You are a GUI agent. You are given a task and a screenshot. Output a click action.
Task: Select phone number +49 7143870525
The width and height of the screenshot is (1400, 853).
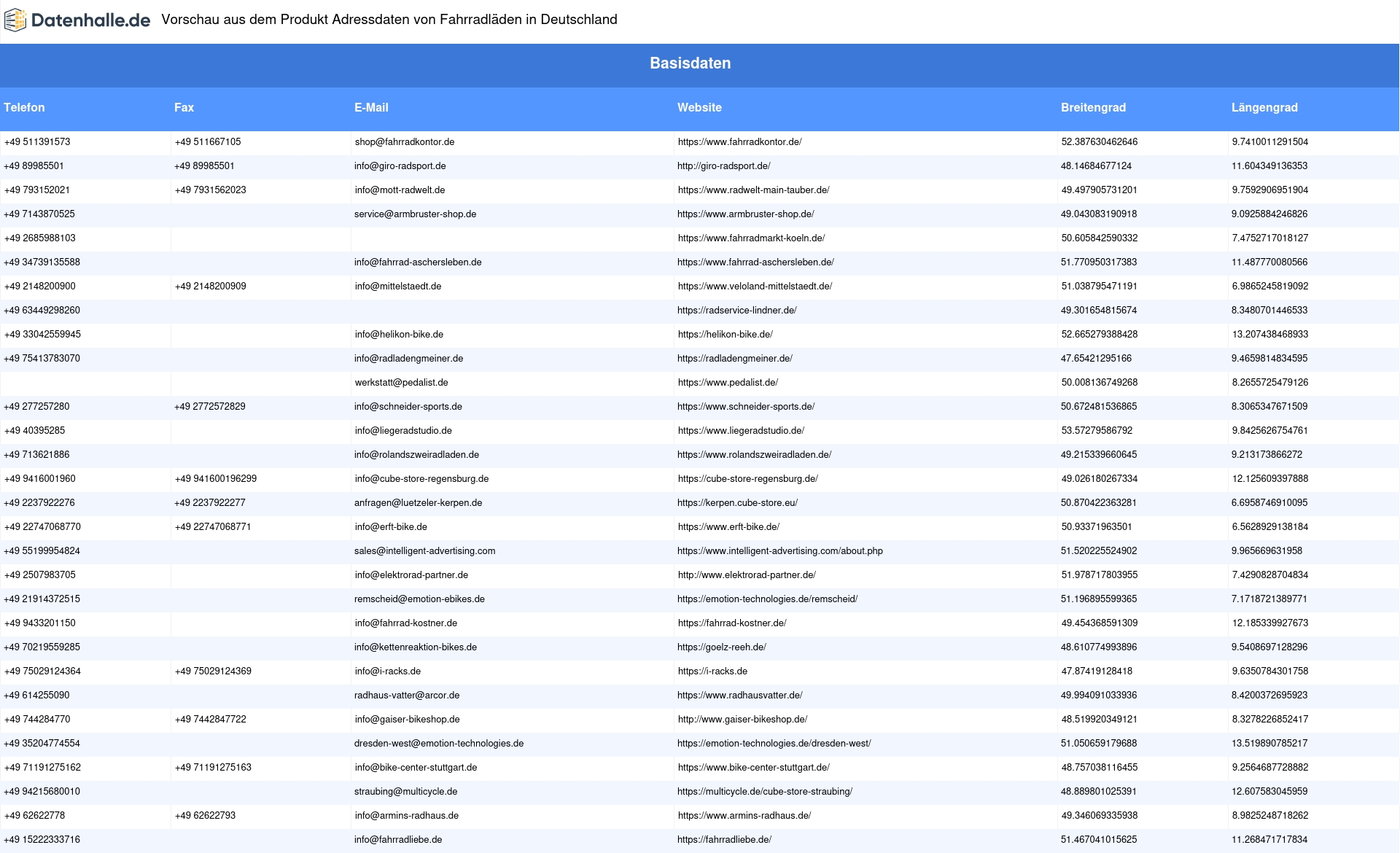(x=39, y=214)
